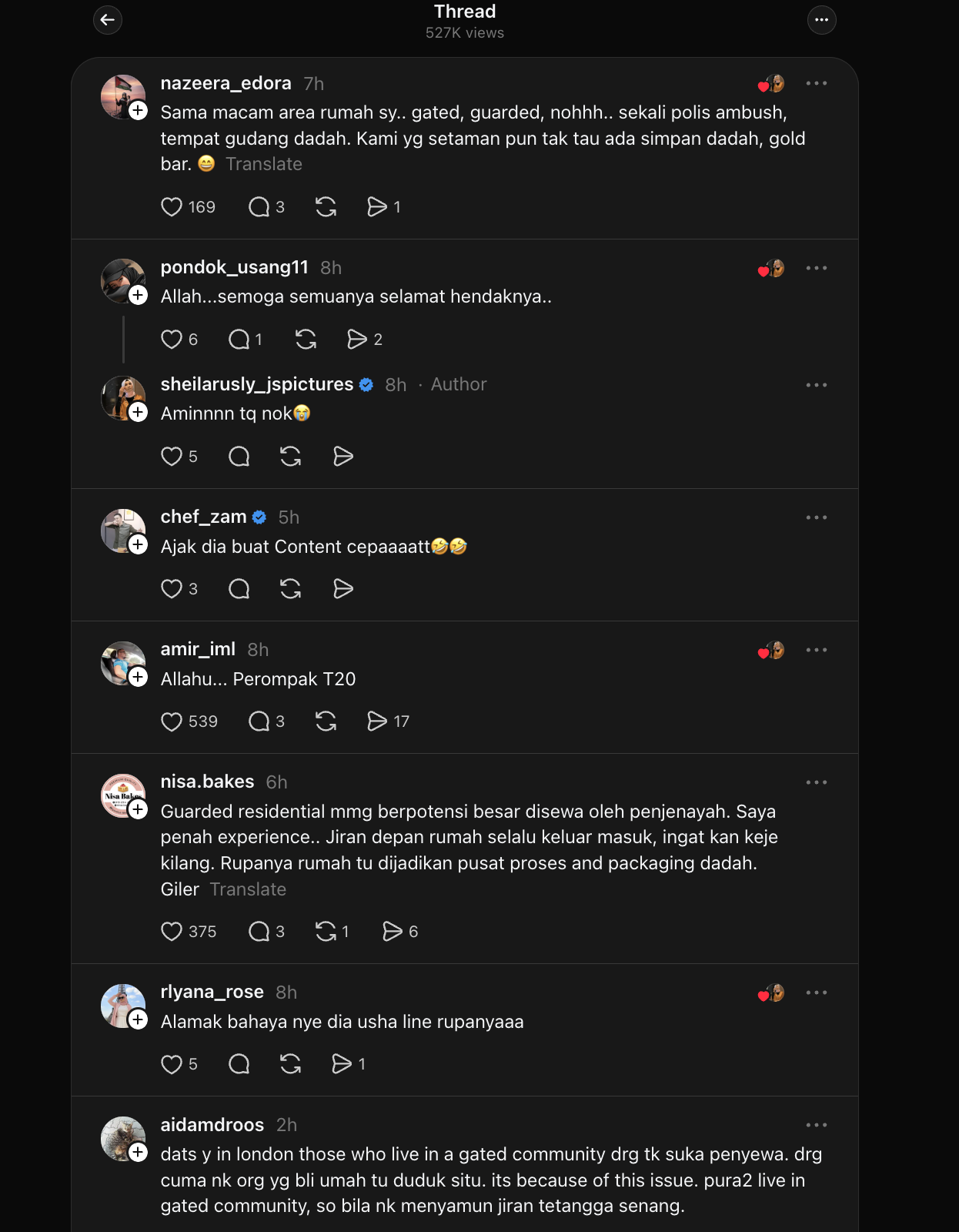Share pondok_usang11's comment
Image resolution: width=959 pixels, height=1232 pixels.
point(356,340)
